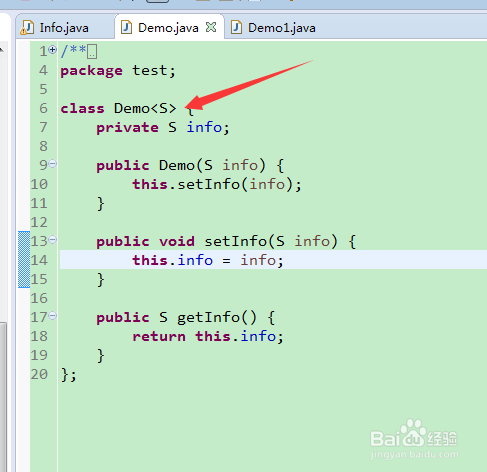
Task: Click 'getInfo()' method name on line 17
Action: coord(217,318)
